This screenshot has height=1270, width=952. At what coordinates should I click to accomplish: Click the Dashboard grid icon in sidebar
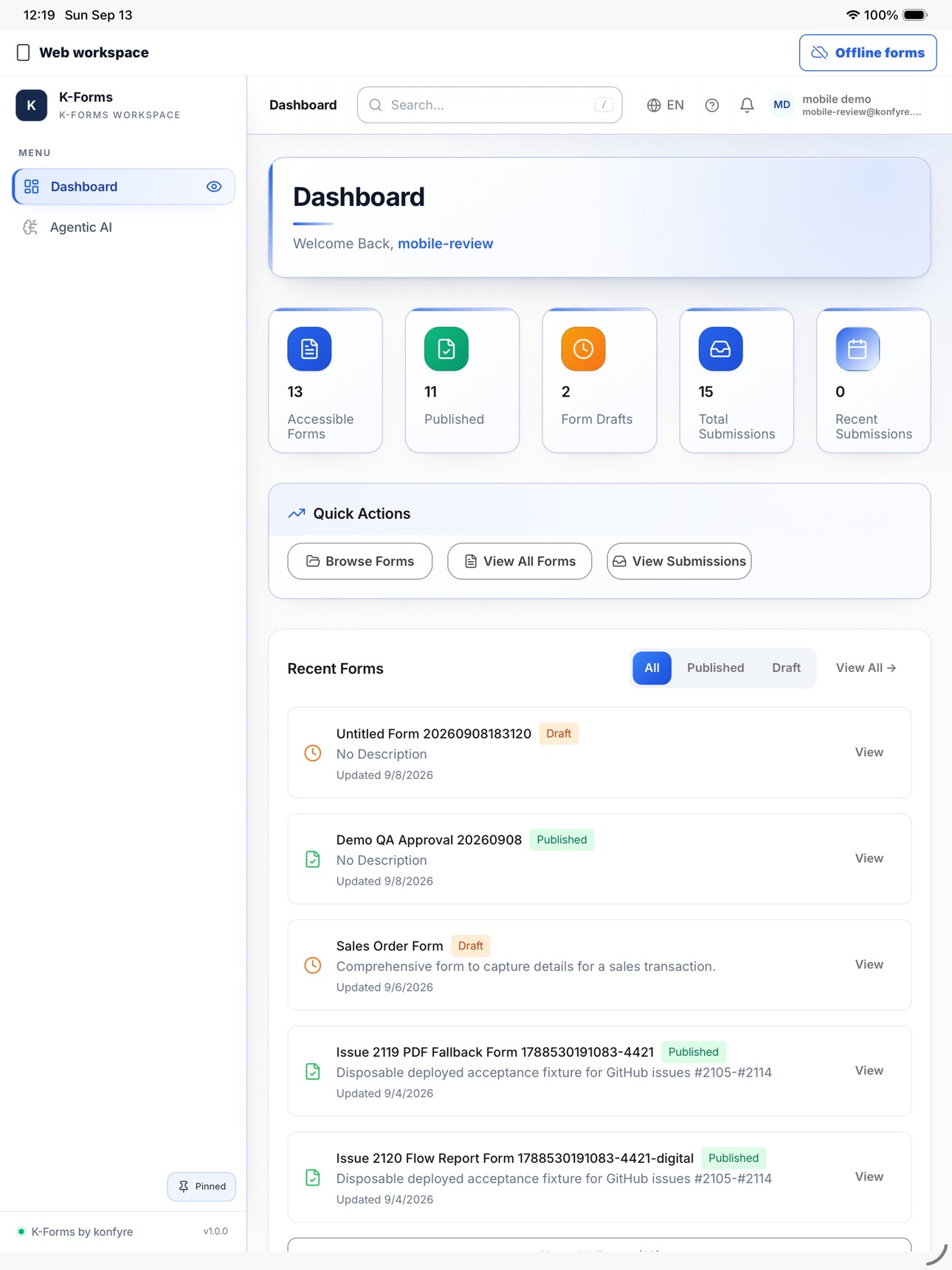click(31, 187)
